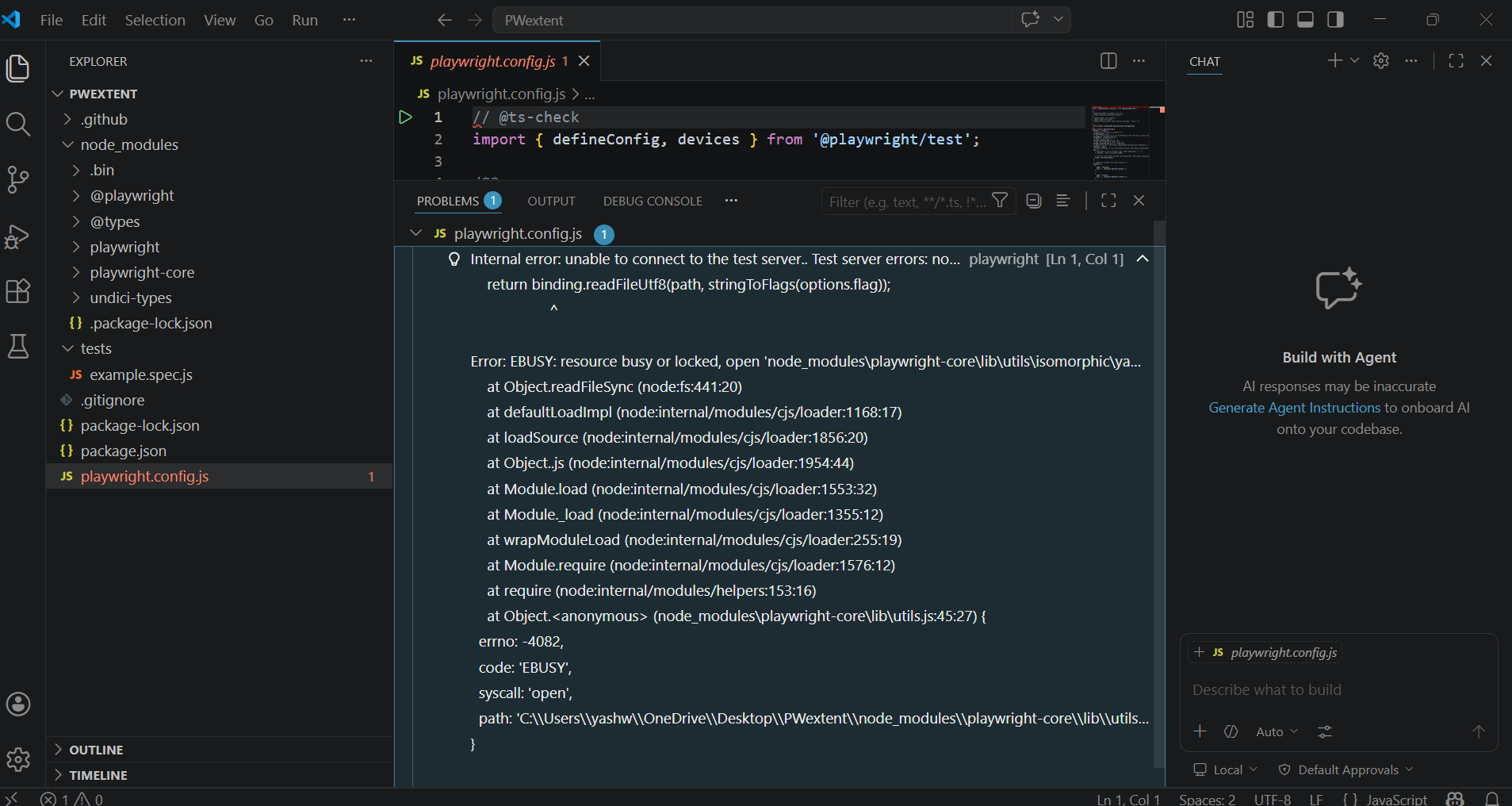Collapse the PWEXTENT root folder
1512x806 pixels.
(x=58, y=94)
